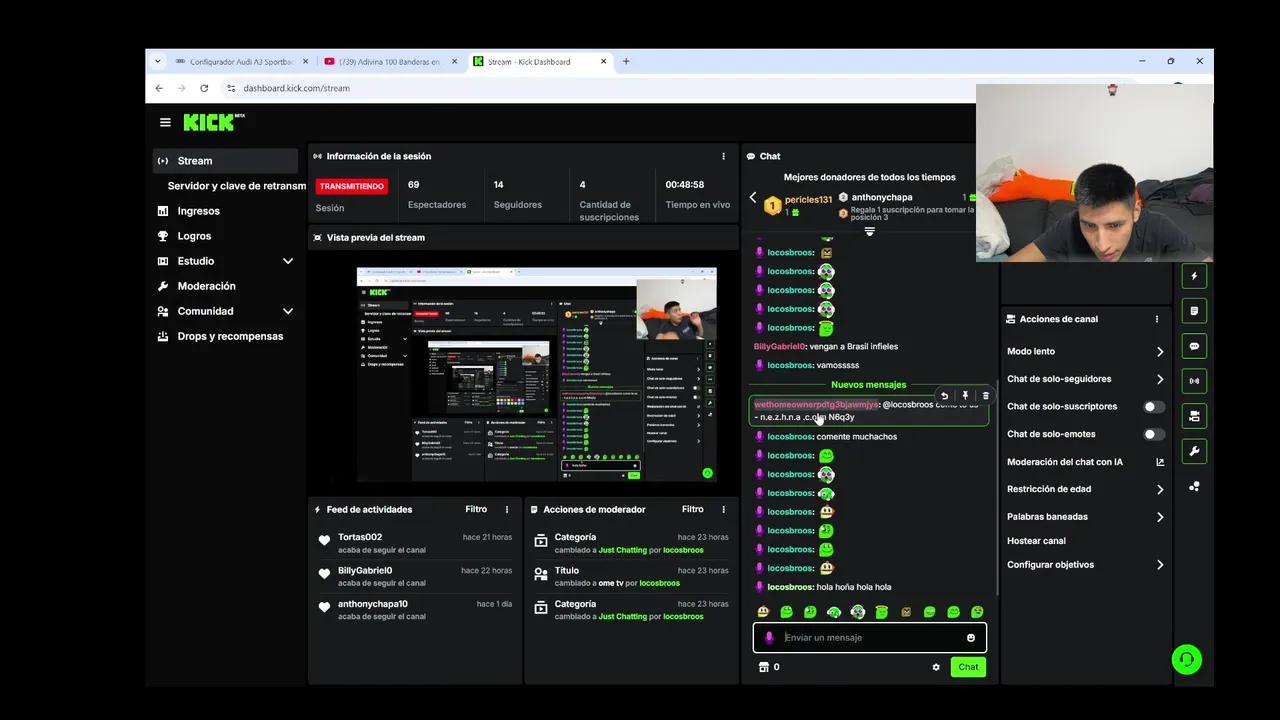The image size is (1280, 720).
Task: Pin the highlighted chat message
Action: 965,396
